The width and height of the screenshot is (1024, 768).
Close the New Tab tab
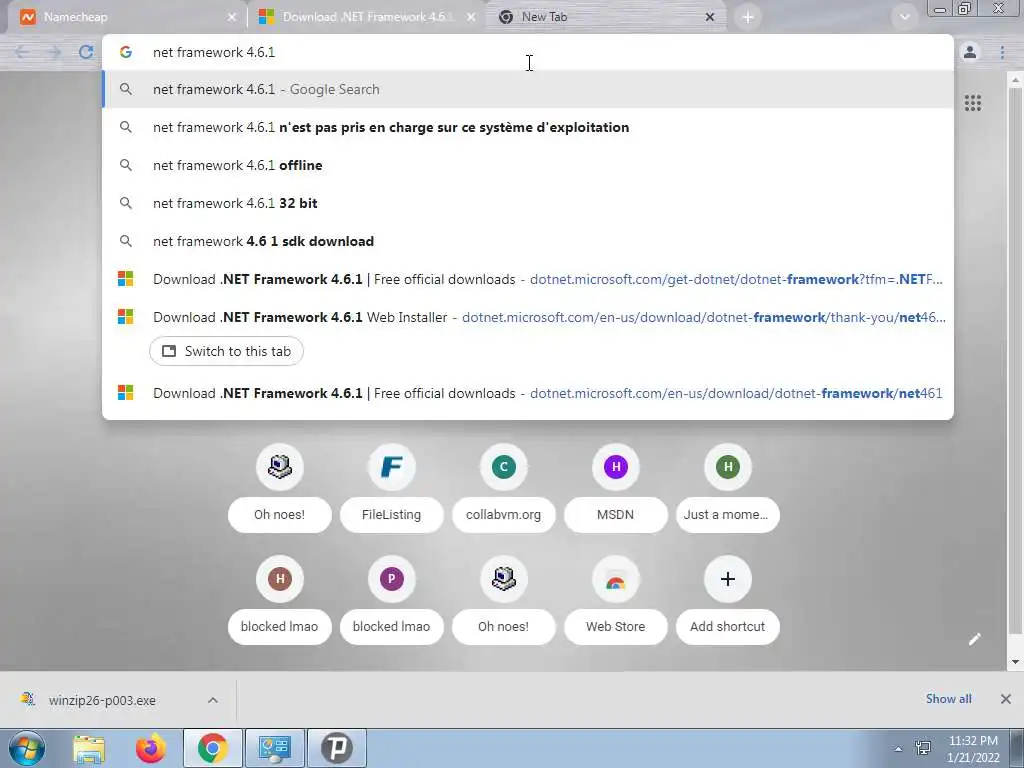click(x=710, y=18)
